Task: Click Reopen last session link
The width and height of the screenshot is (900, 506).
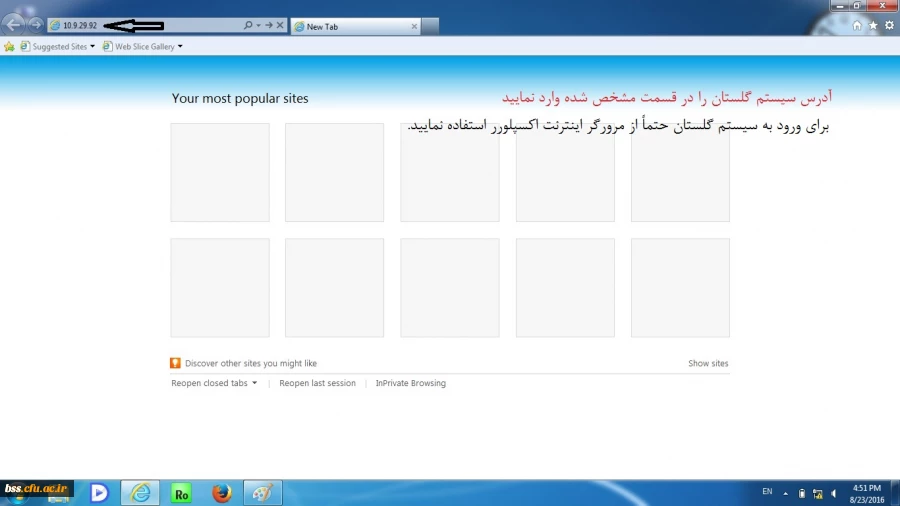Action: [317, 383]
